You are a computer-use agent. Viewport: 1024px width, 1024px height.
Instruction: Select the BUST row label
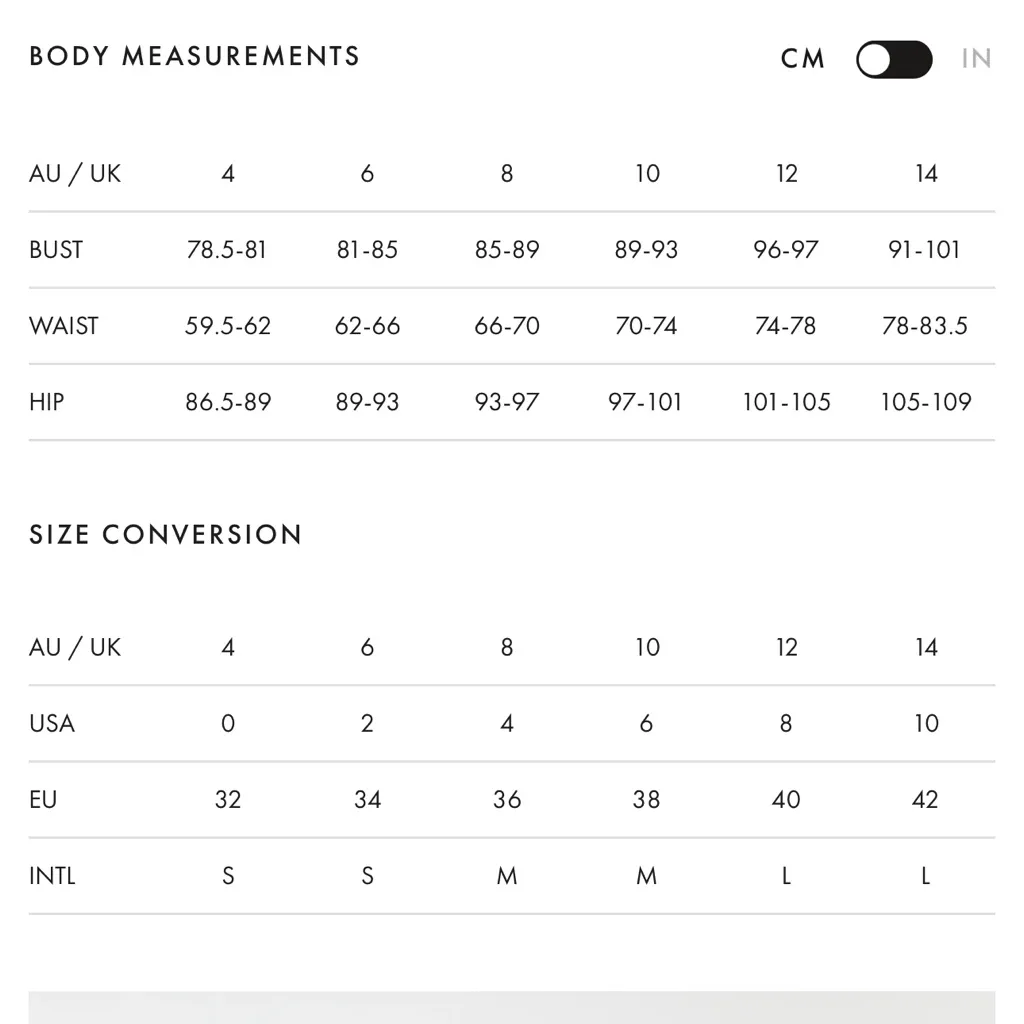[56, 250]
